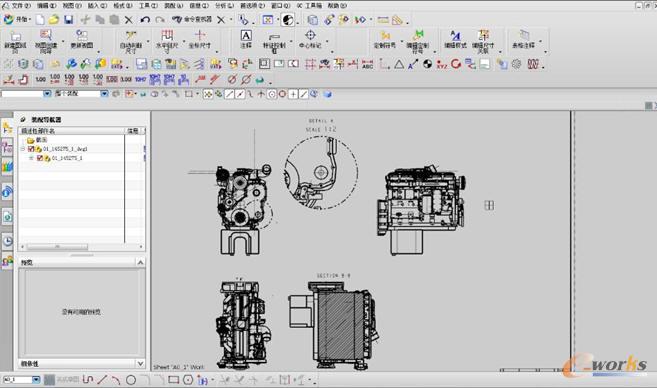Viewport: 657px width, 388px height.
Task: Collapse the 01_145275_1_dwg1 tree node
Action: [23, 149]
